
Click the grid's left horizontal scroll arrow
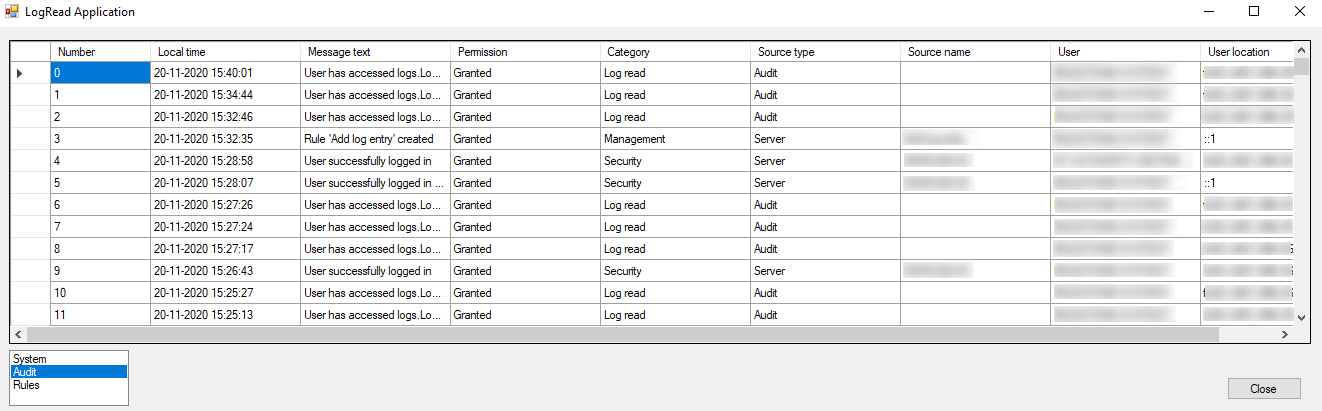pyautogui.click(x=19, y=335)
